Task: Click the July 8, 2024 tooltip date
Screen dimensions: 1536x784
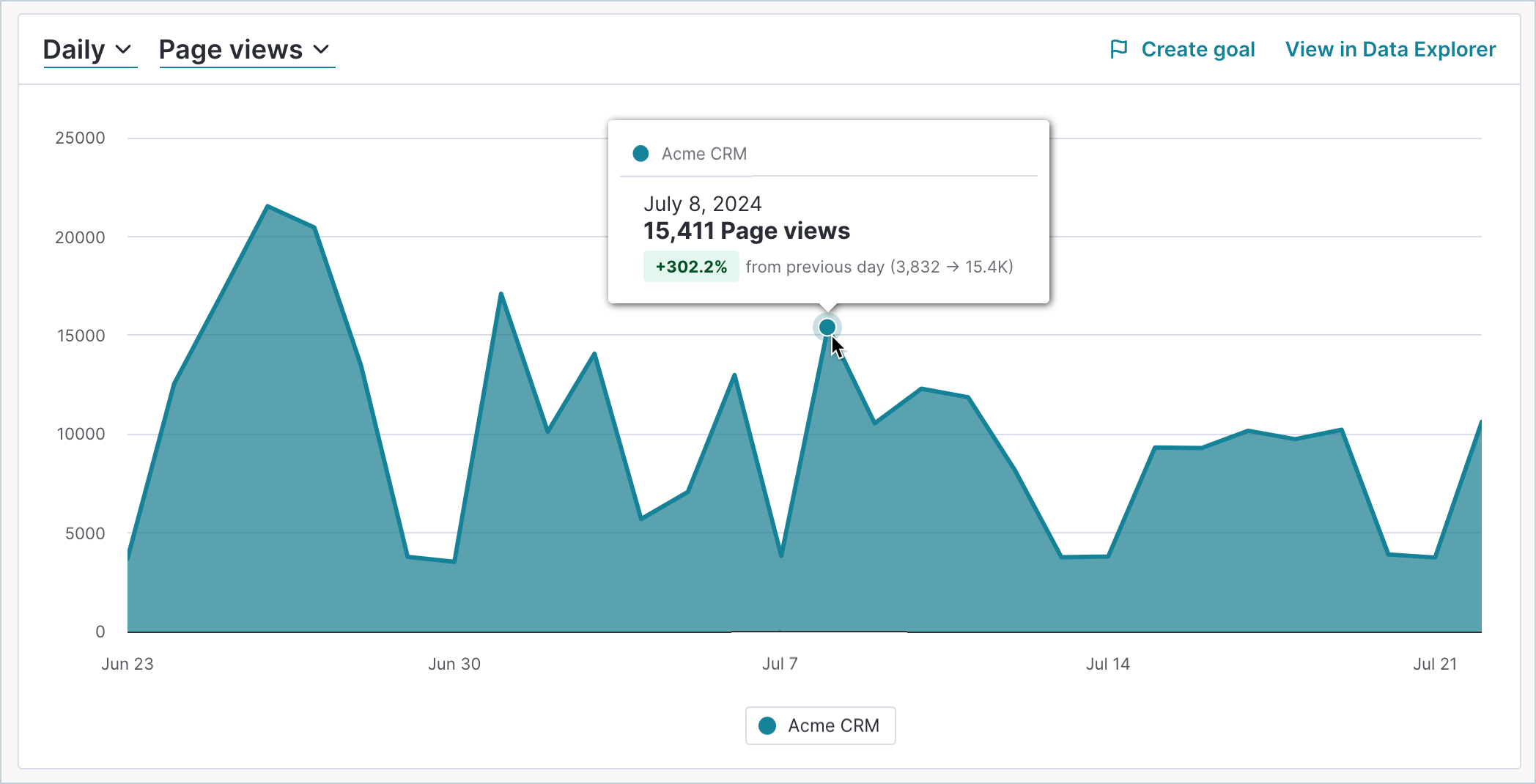Action: 703,204
